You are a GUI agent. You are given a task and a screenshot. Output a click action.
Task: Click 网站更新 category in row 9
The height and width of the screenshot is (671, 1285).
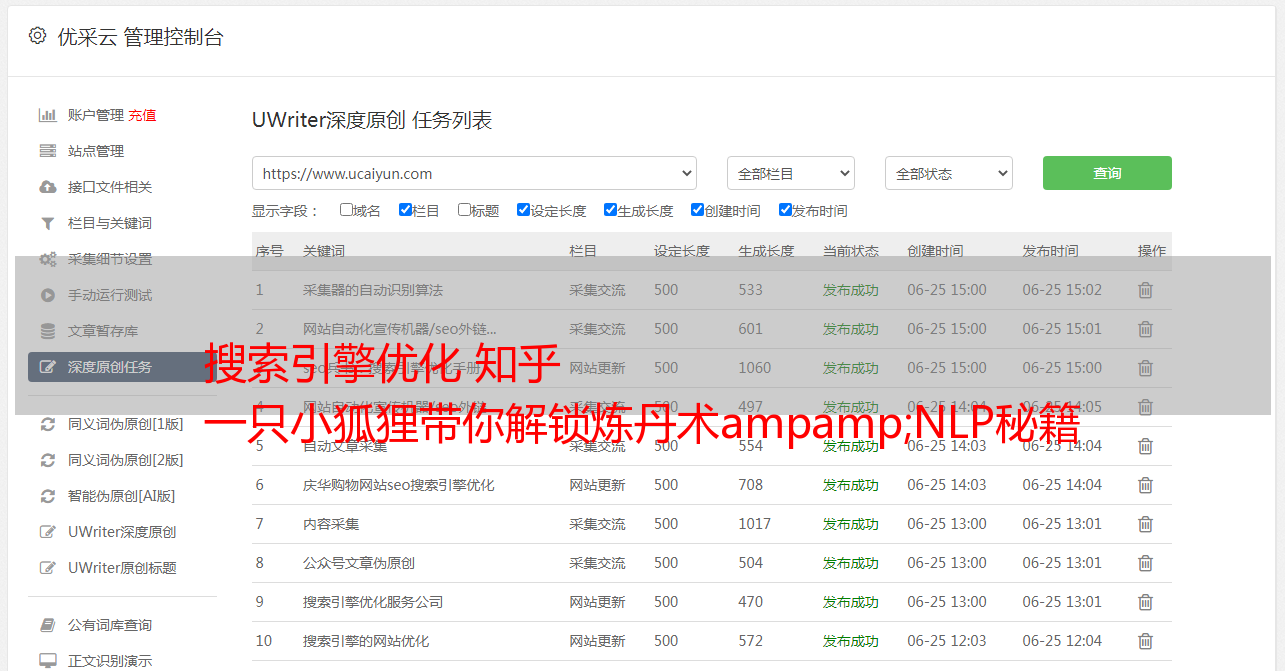[597, 602]
